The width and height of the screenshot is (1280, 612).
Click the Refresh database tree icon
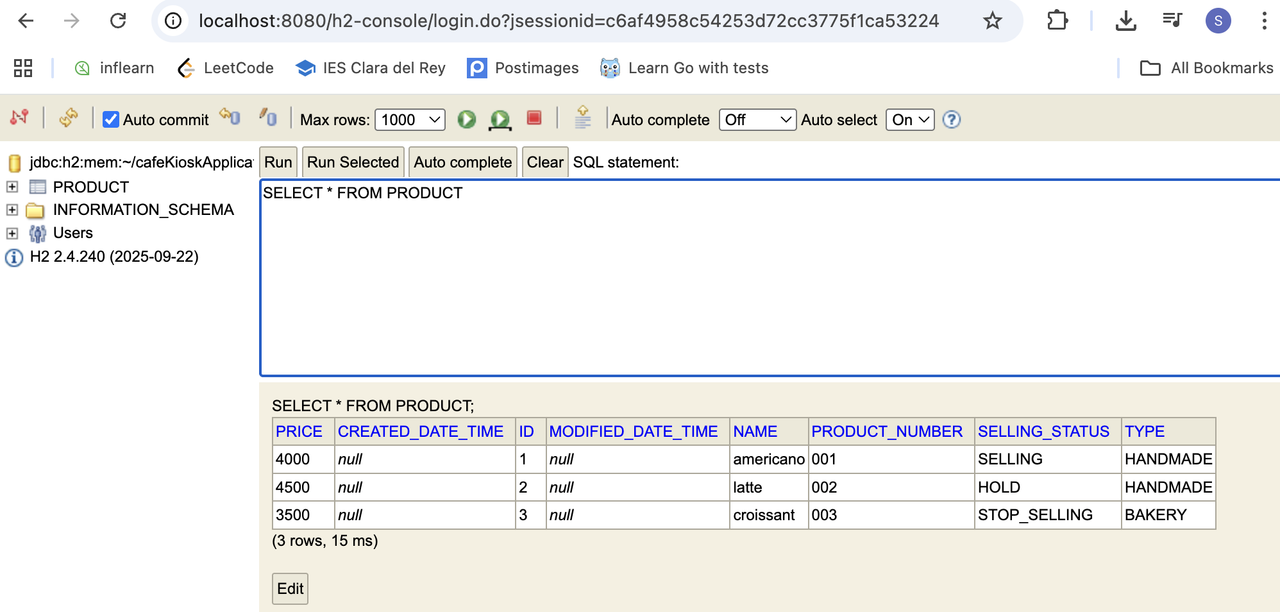tap(68, 118)
